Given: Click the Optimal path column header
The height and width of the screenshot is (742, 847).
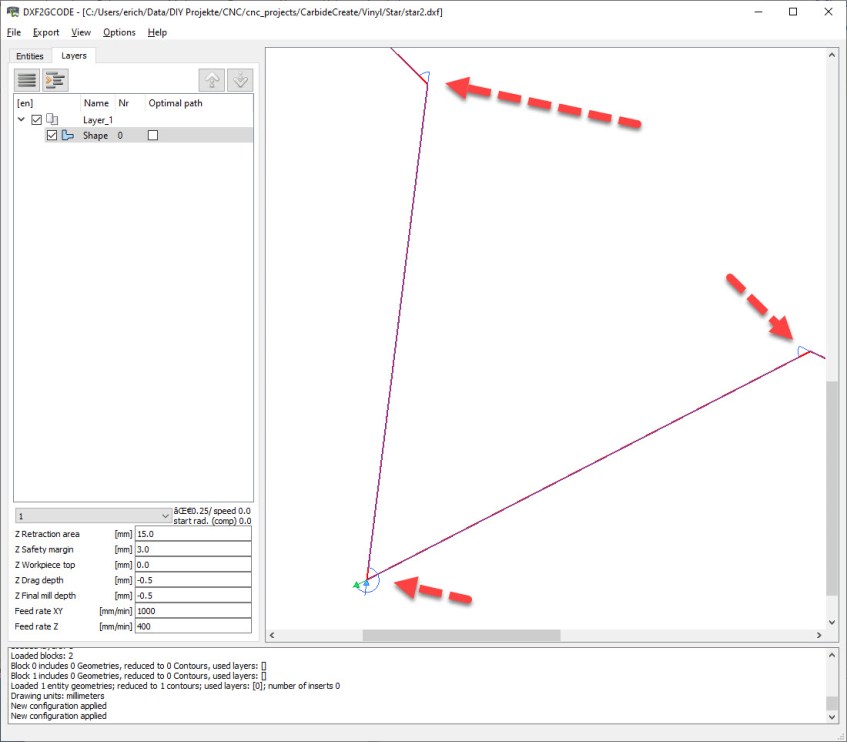Looking at the screenshot, I should pos(174,103).
